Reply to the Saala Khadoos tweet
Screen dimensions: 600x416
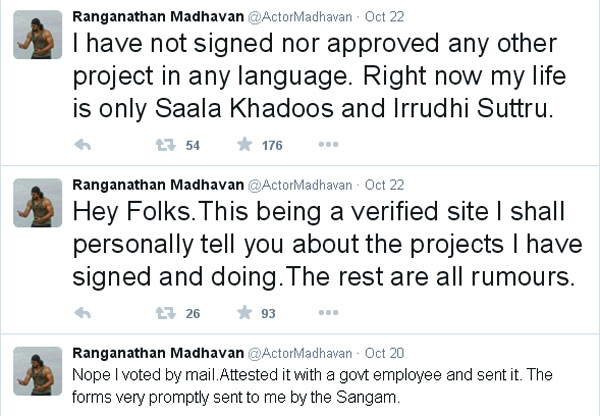(x=84, y=146)
